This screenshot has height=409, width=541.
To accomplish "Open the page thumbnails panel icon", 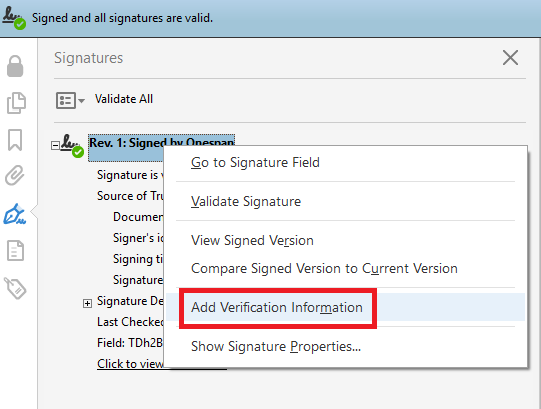I will 16,103.
